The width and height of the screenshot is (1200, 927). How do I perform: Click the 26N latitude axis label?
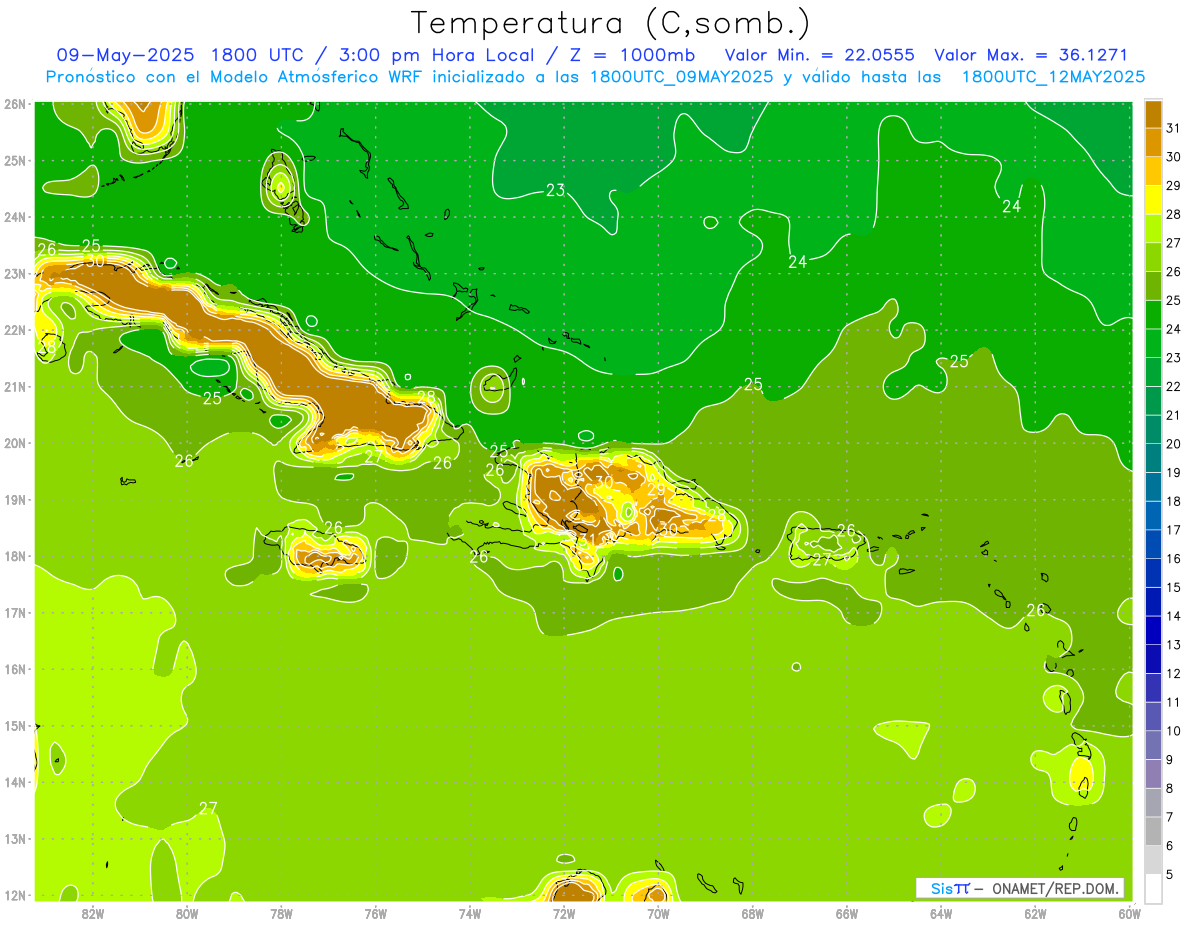(15, 103)
